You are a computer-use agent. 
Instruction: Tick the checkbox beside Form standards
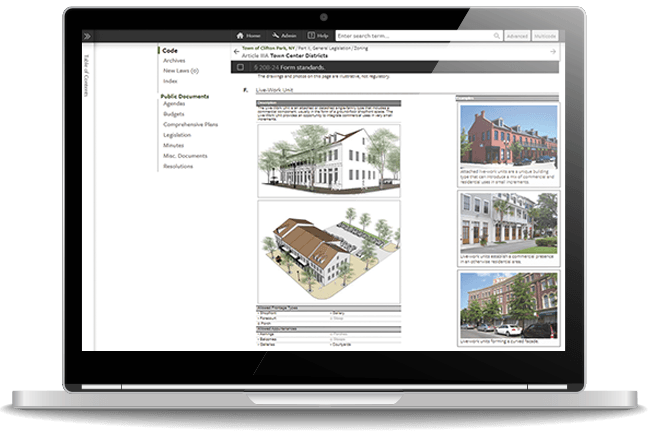240,67
